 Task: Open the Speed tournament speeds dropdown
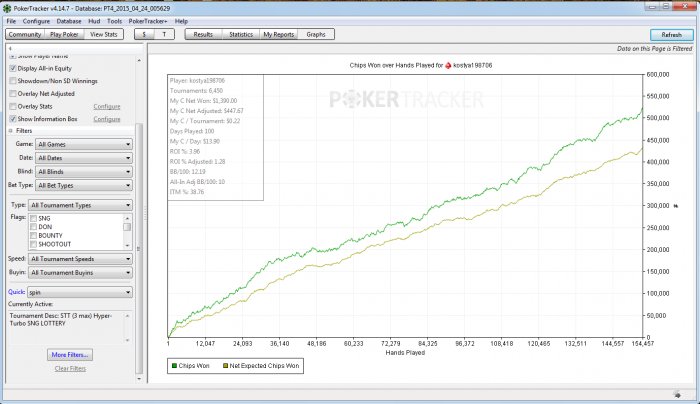click(83, 258)
